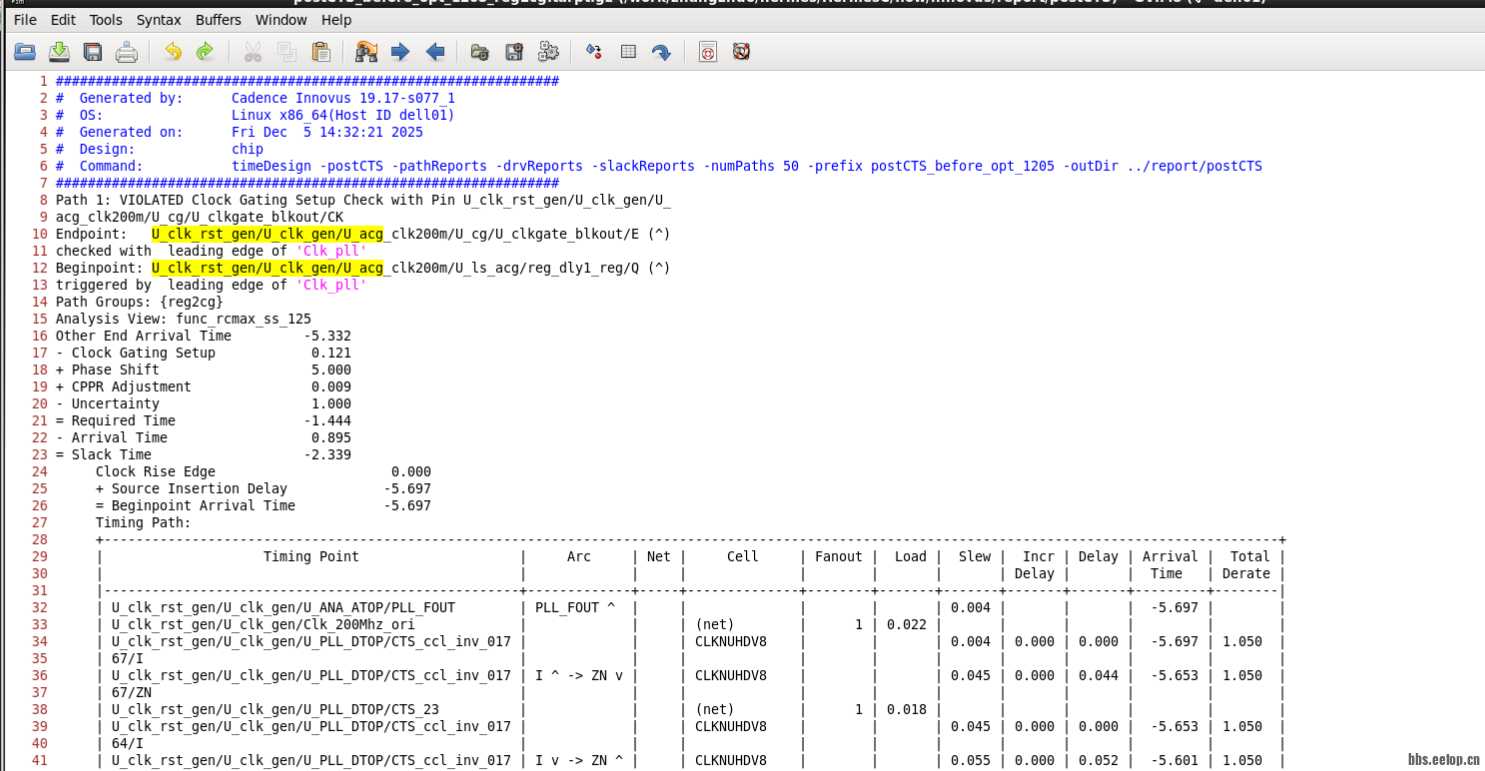Open a file using the toolbar icon

pos(25,51)
